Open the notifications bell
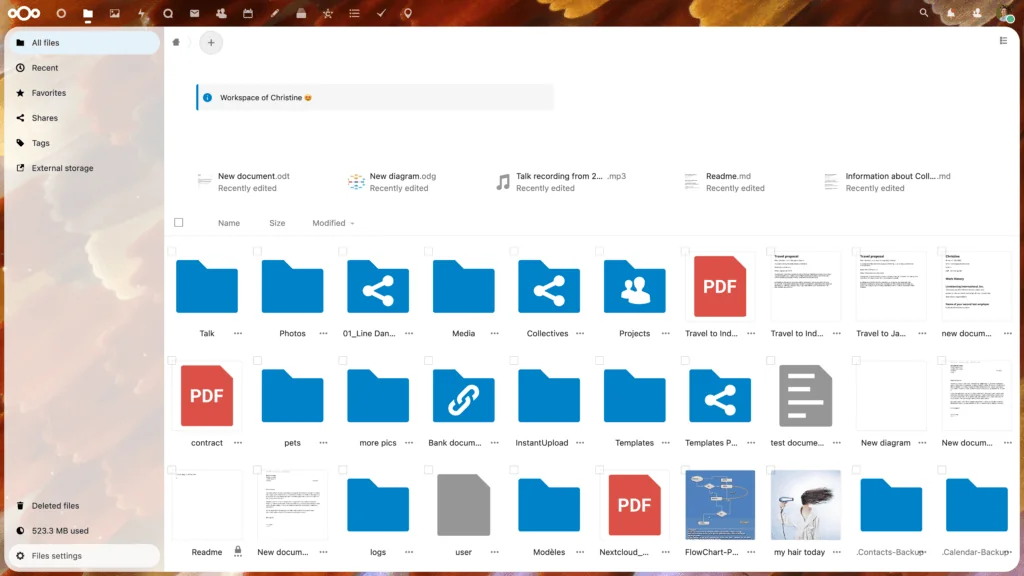 tap(950, 13)
